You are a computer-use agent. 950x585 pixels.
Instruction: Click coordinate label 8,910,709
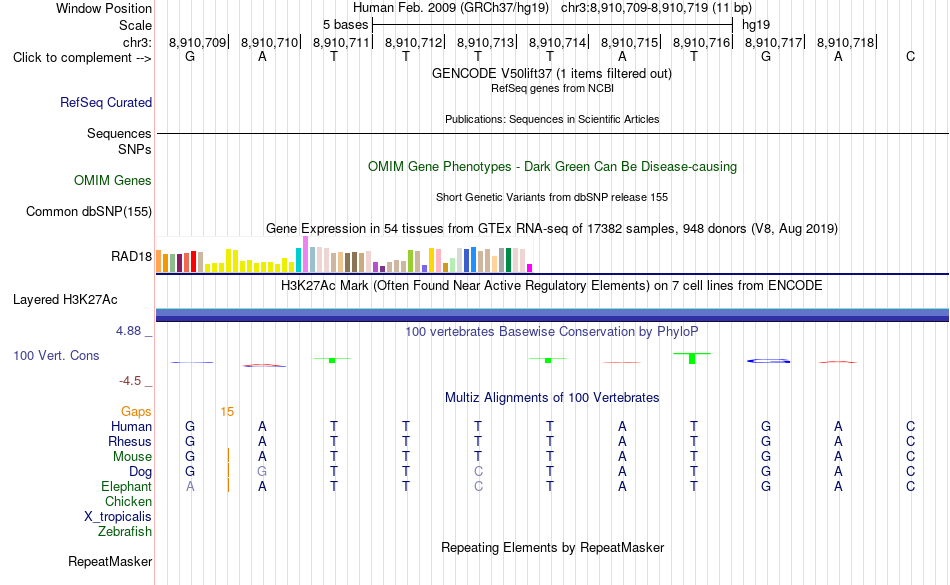point(198,42)
